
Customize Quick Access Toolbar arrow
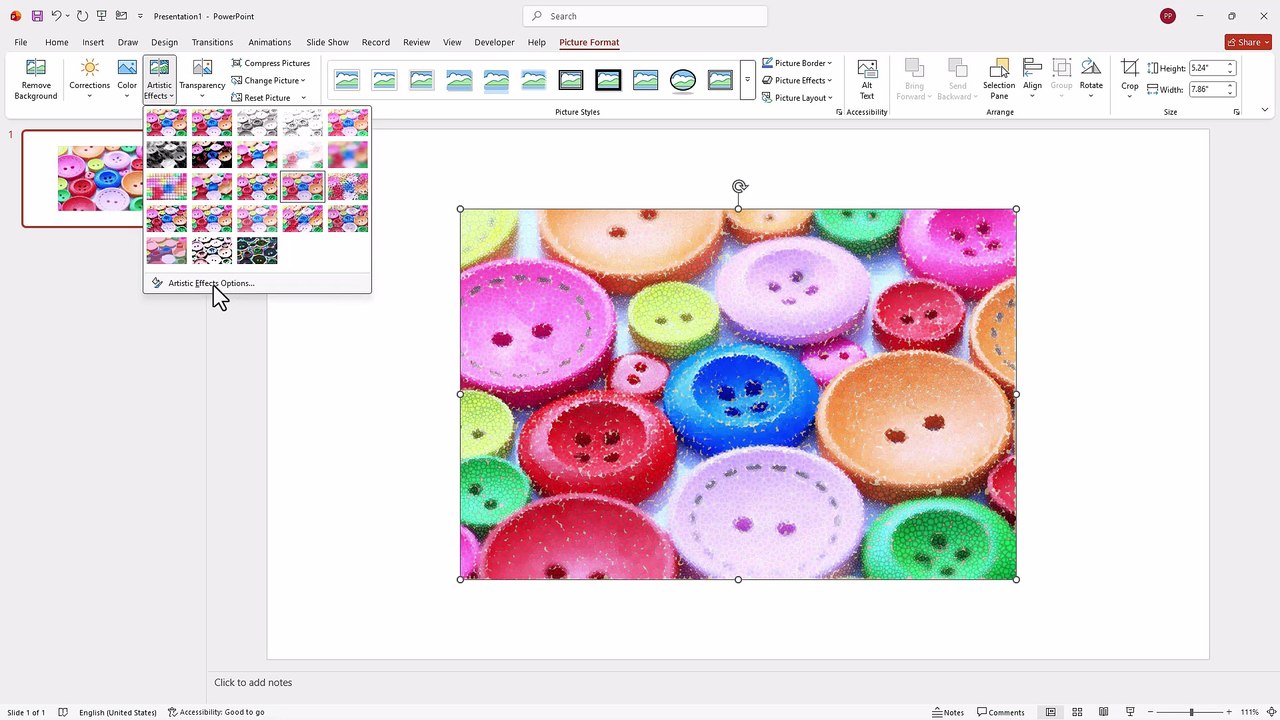coord(140,16)
